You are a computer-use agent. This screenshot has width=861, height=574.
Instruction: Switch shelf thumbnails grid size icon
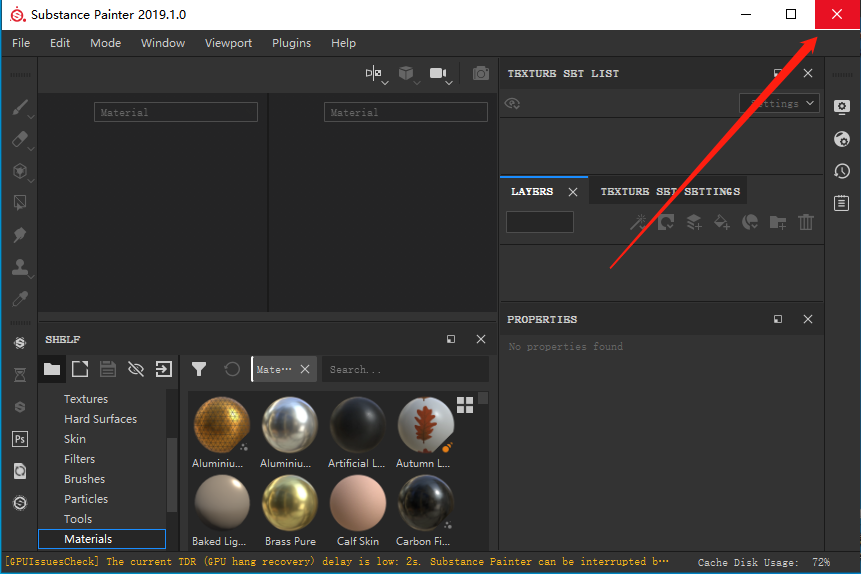click(465, 405)
